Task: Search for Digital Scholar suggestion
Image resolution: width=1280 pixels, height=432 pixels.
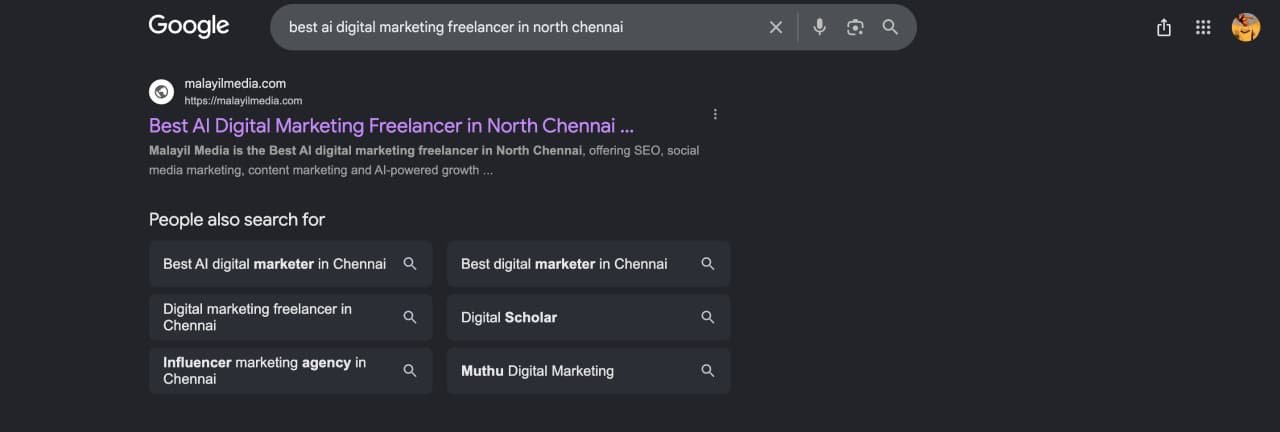Action: 588,317
